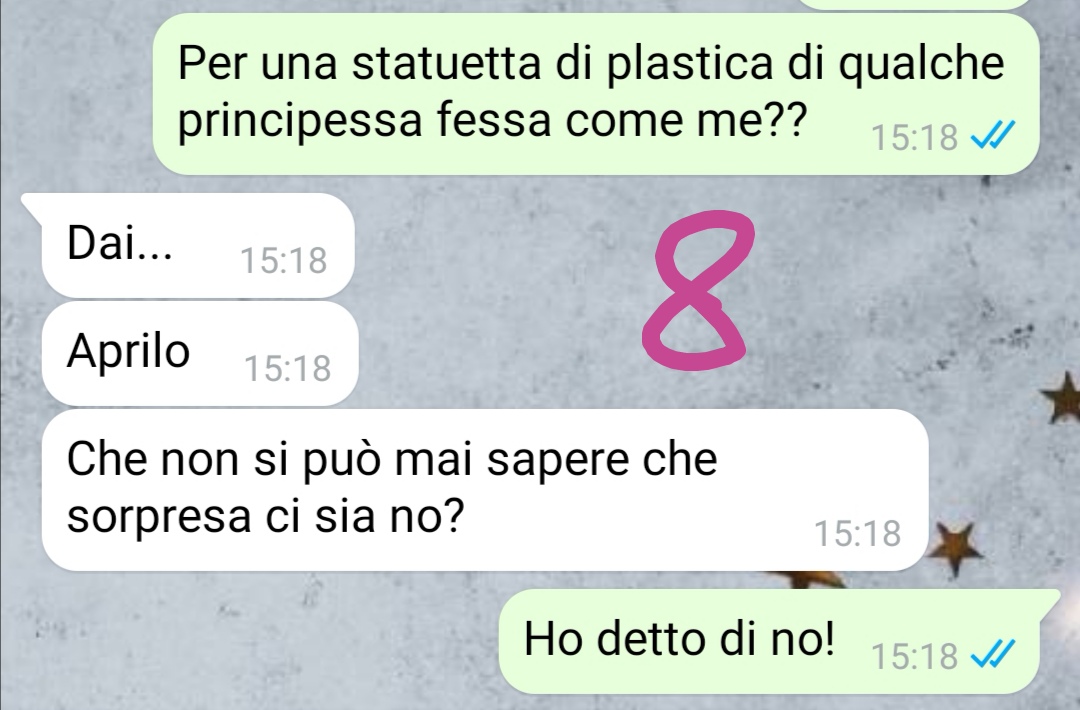Screen dimensions: 1080x710
Task: Tap the pink hand-drawn number 8
Action: 697,289
